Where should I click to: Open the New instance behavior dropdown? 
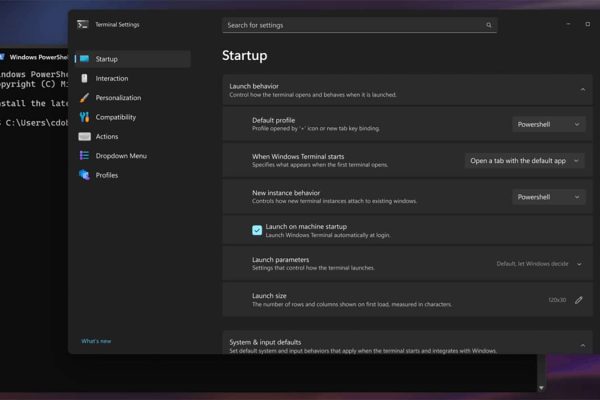(548, 197)
